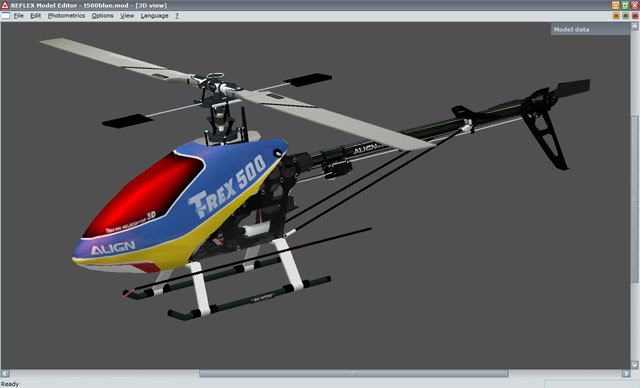
Task: Close the inner 3D view document
Action: pyautogui.click(x=635, y=16)
